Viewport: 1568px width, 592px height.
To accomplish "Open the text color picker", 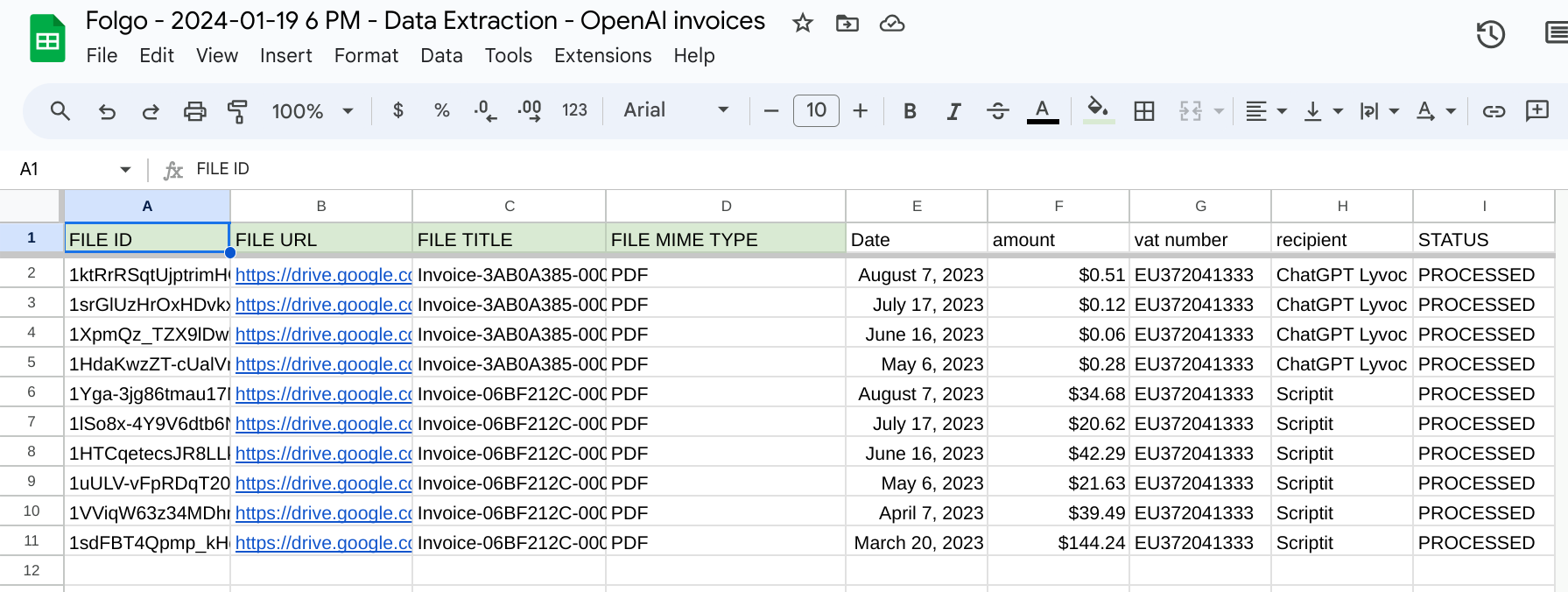I will [1042, 111].
